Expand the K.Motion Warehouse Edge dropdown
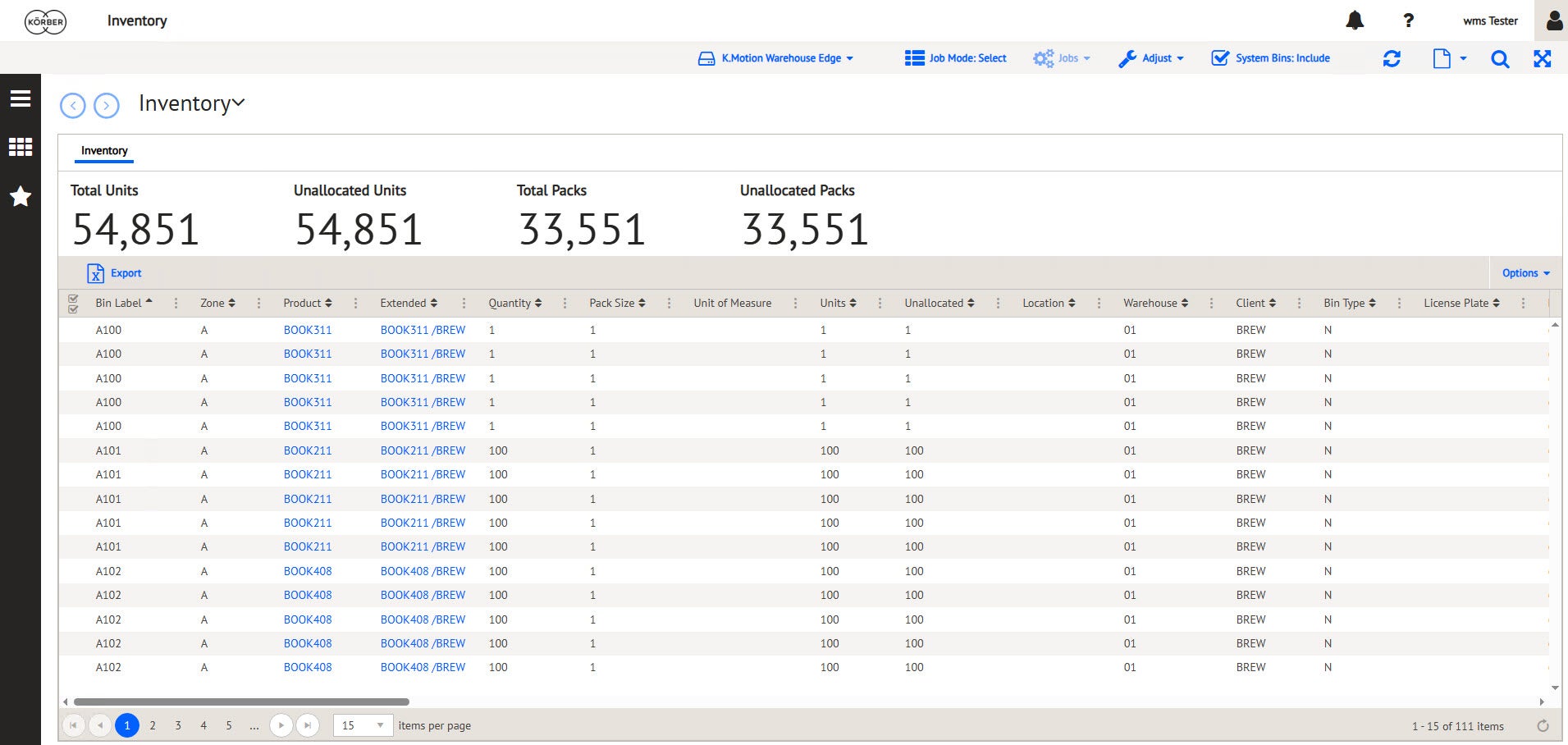This screenshot has width=1568, height=745. point(775,58)
